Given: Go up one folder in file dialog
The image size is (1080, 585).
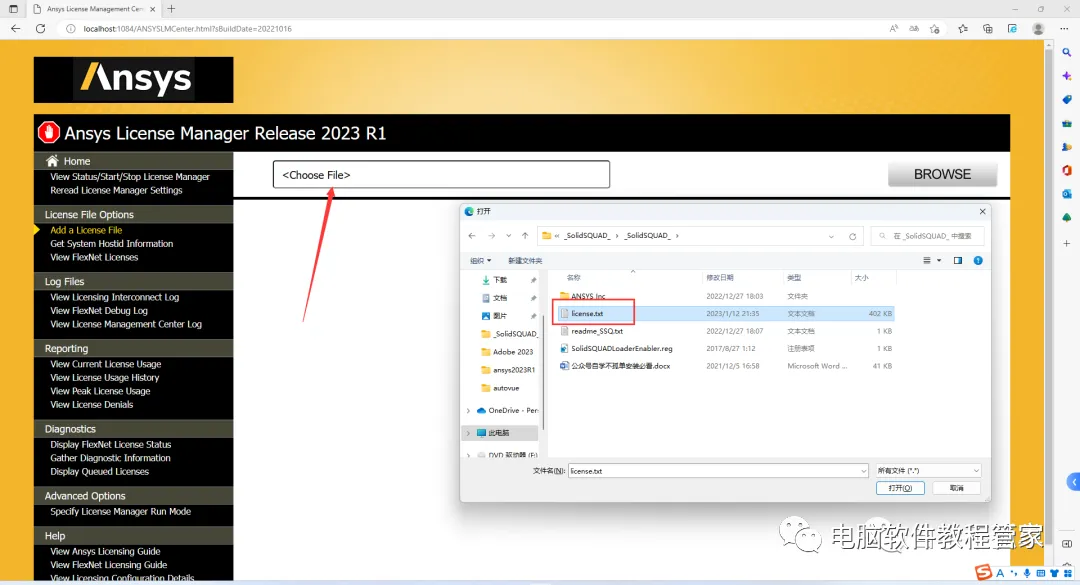Looking at the screenshot, I should [525, 236].
